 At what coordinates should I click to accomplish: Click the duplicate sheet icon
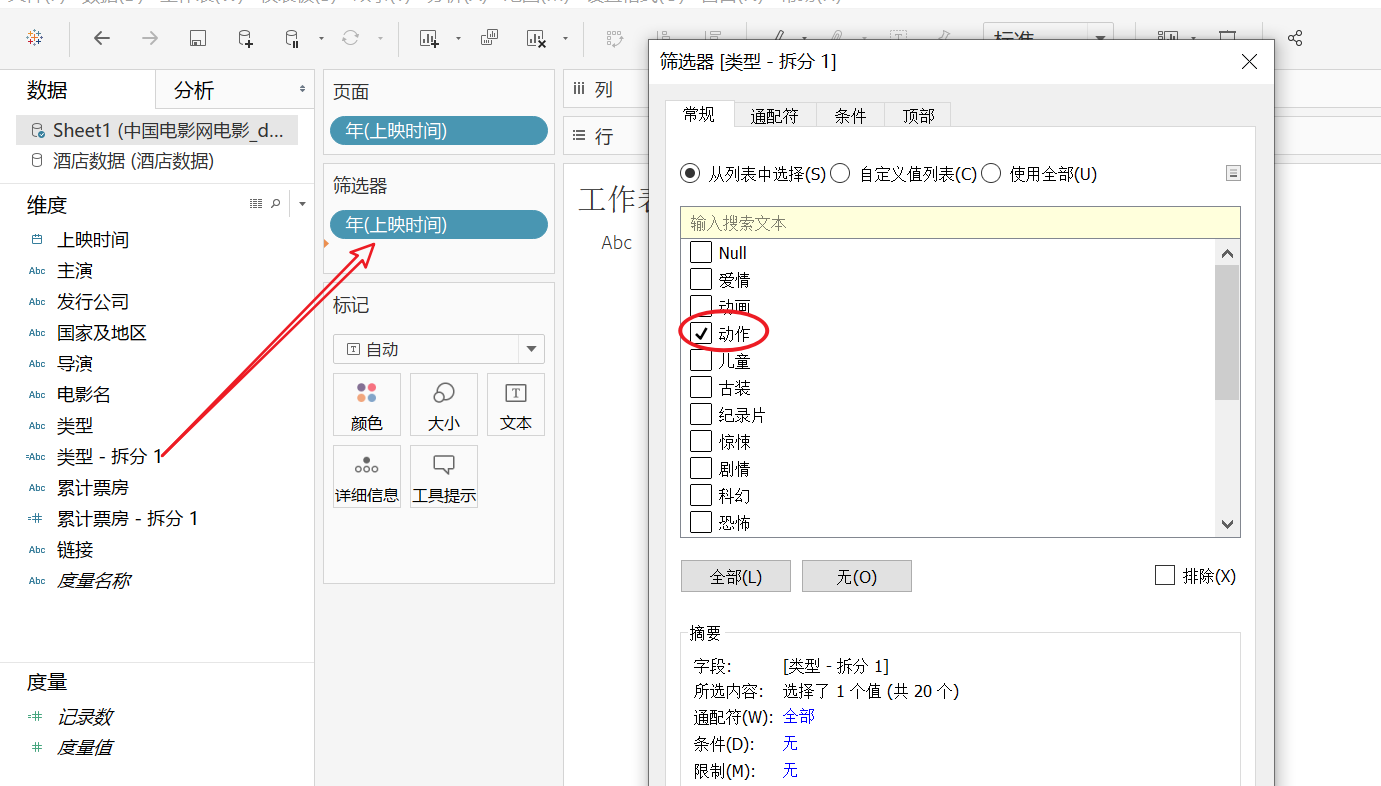[x=489, y=38]
